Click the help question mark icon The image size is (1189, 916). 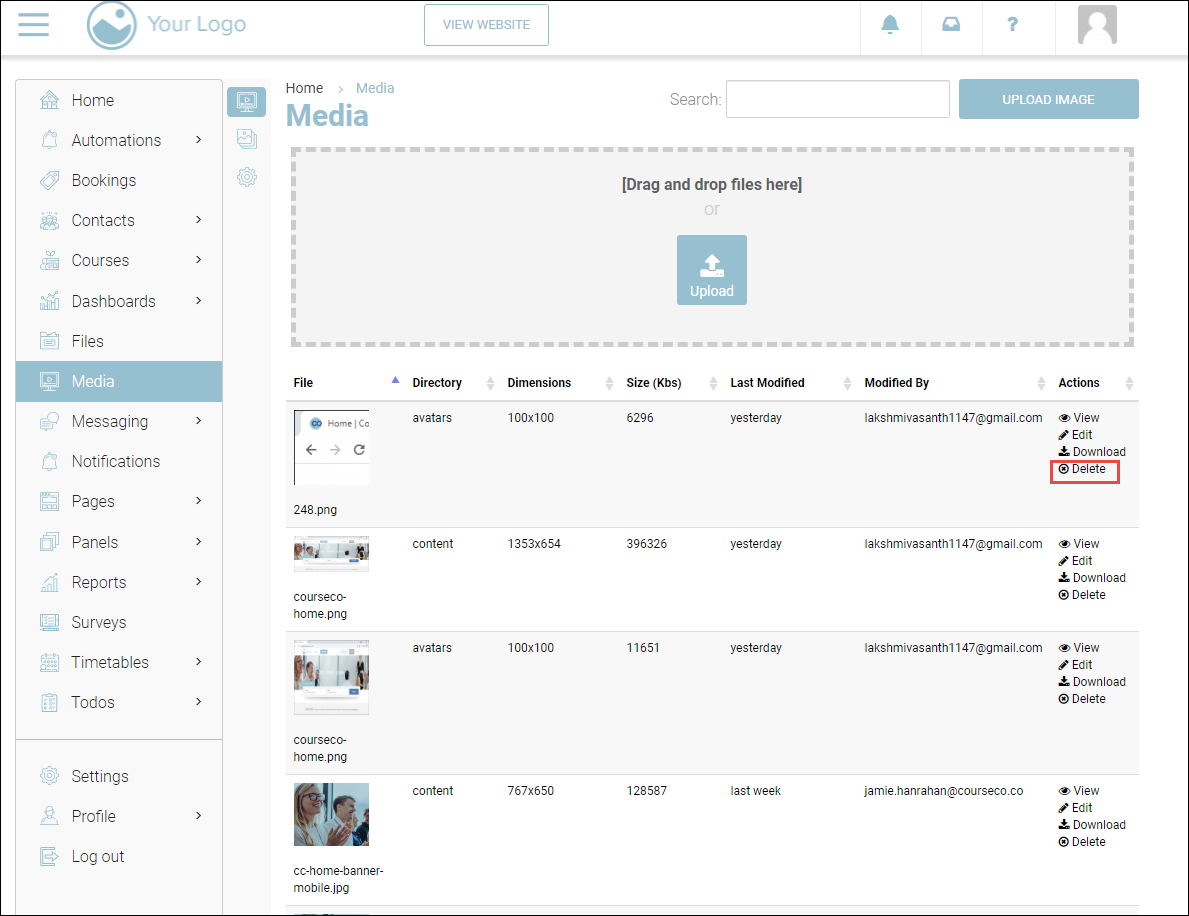(1012, 25)
